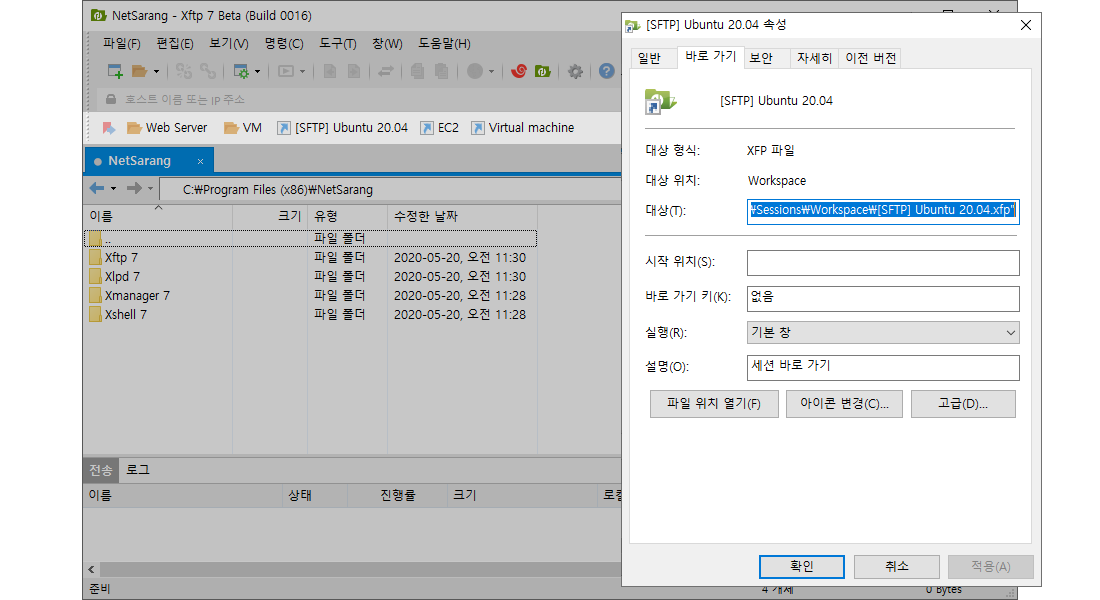Expand the dropdown beside the grey circle icon

tap(491, 72)
